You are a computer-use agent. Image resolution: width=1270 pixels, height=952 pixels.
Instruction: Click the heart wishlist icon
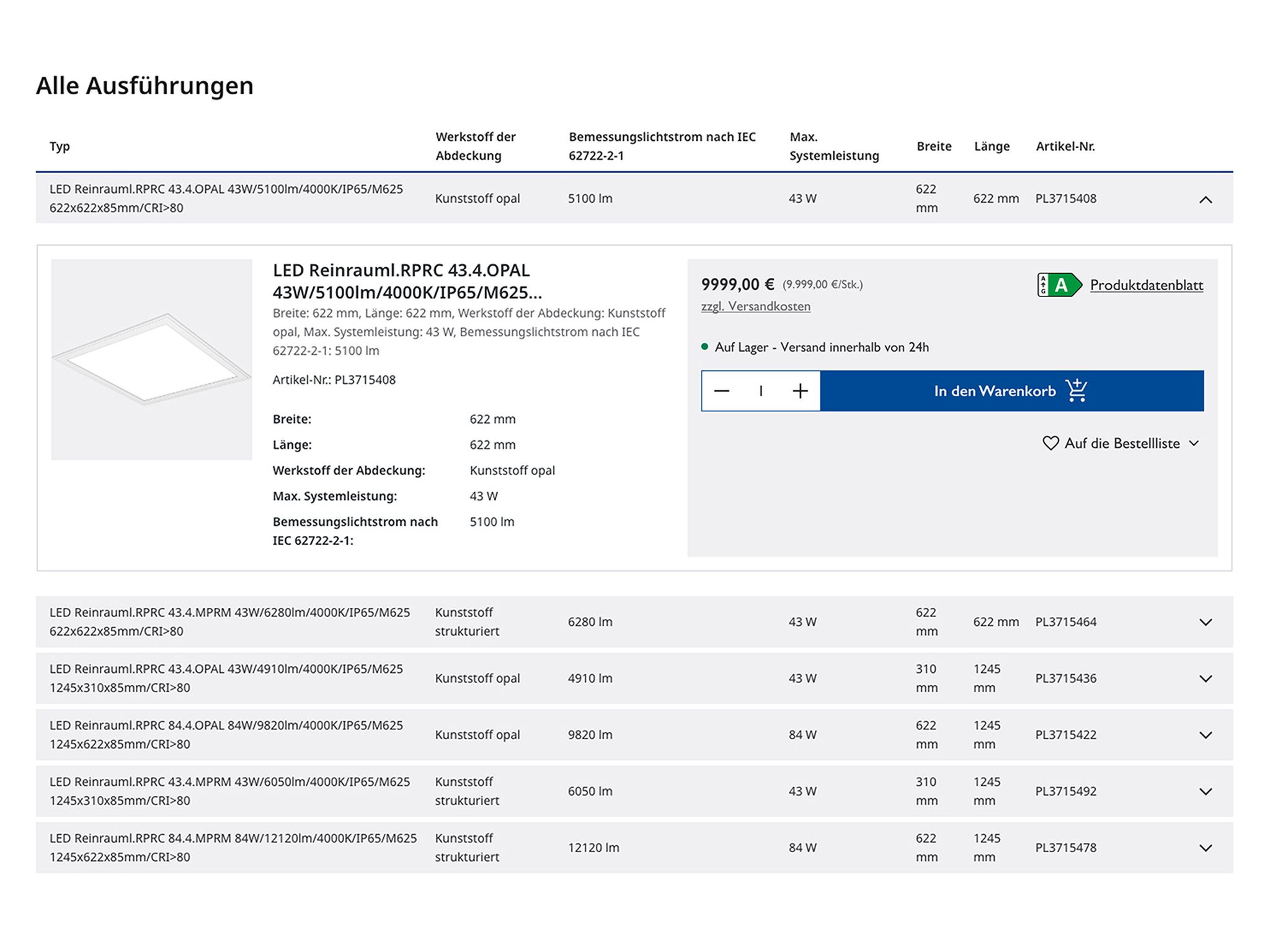[x=1050, y=443]
